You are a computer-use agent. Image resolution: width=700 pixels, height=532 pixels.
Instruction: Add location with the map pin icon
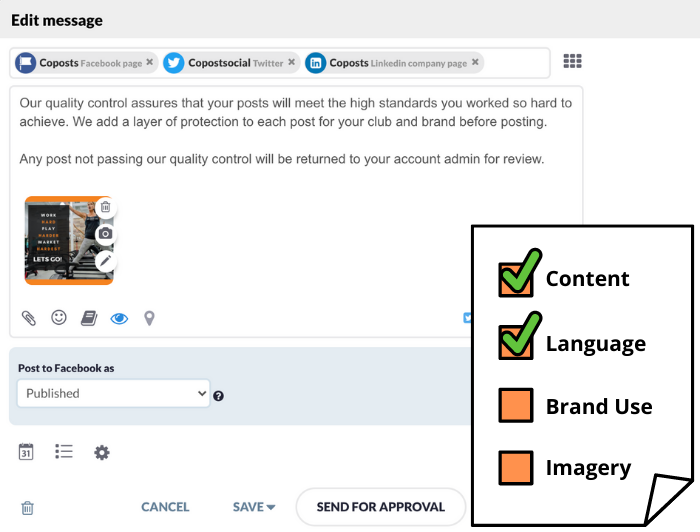pyautogui.click(x=149, y=318)
